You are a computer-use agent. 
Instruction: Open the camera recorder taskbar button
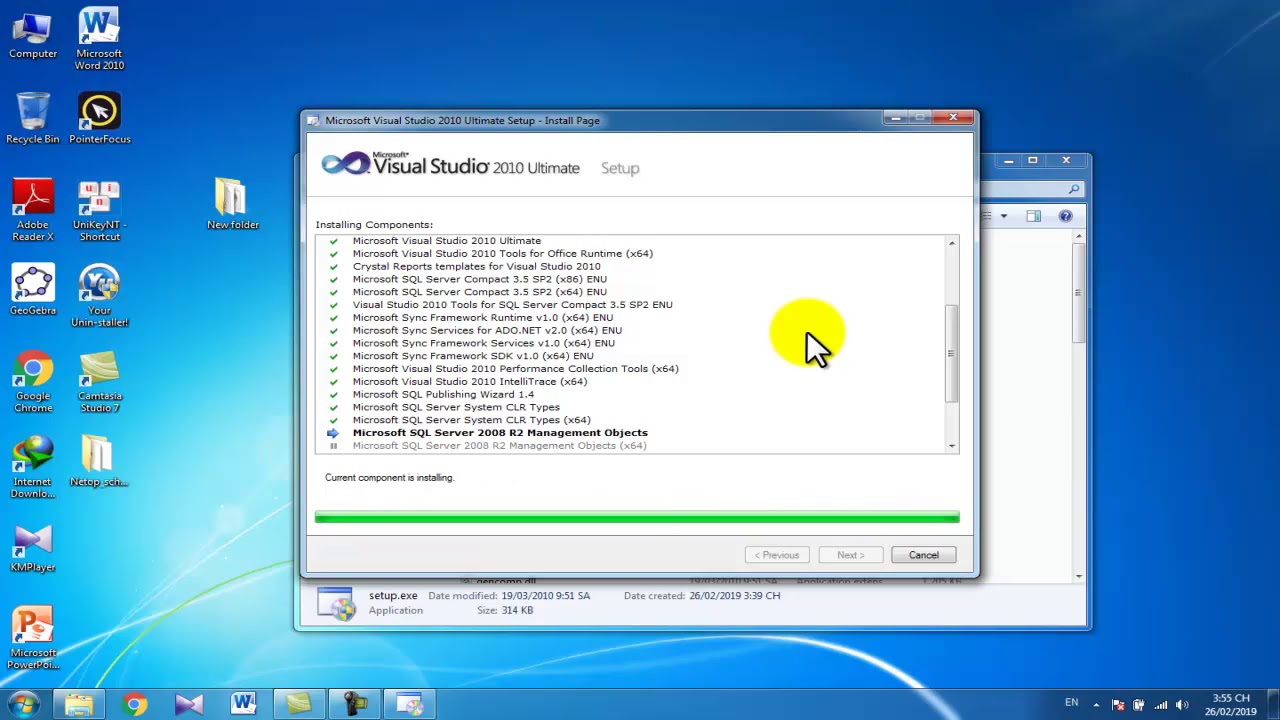coord(354,704)
